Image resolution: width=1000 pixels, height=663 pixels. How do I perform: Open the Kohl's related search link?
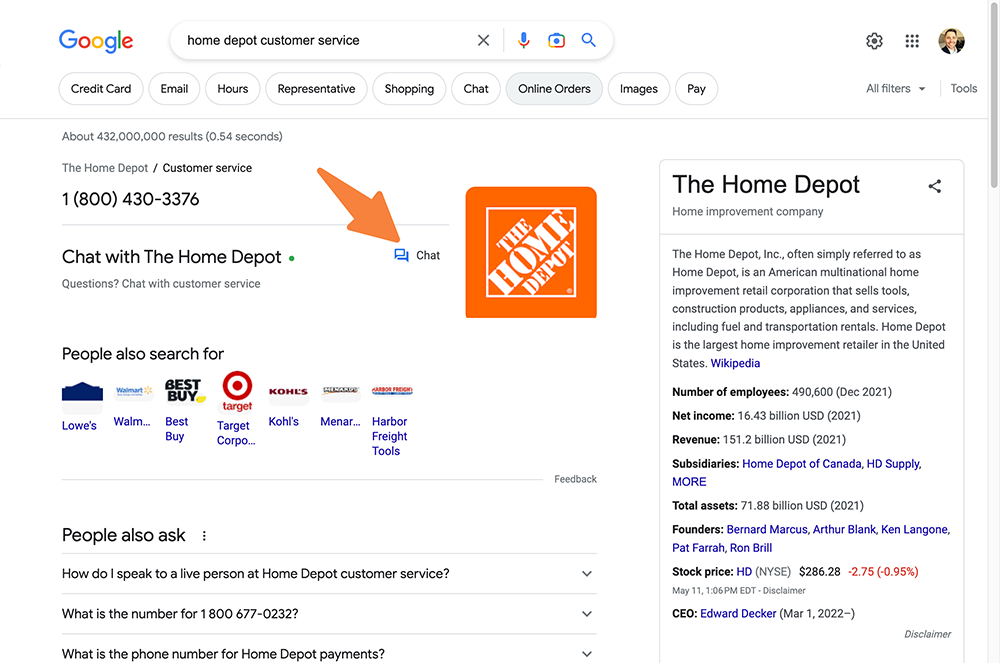(284, 422)
